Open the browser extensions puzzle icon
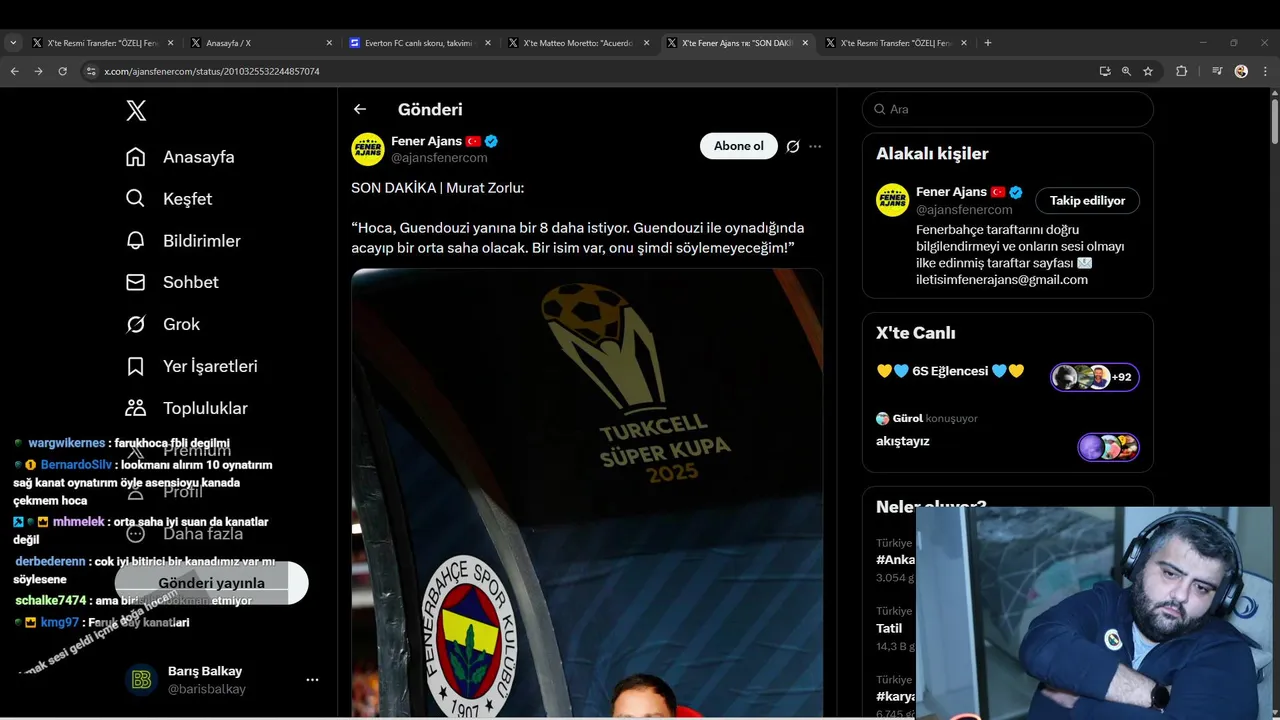Screen dimensions: 1280x720 pyautogui.click(x=1181, y=71)
